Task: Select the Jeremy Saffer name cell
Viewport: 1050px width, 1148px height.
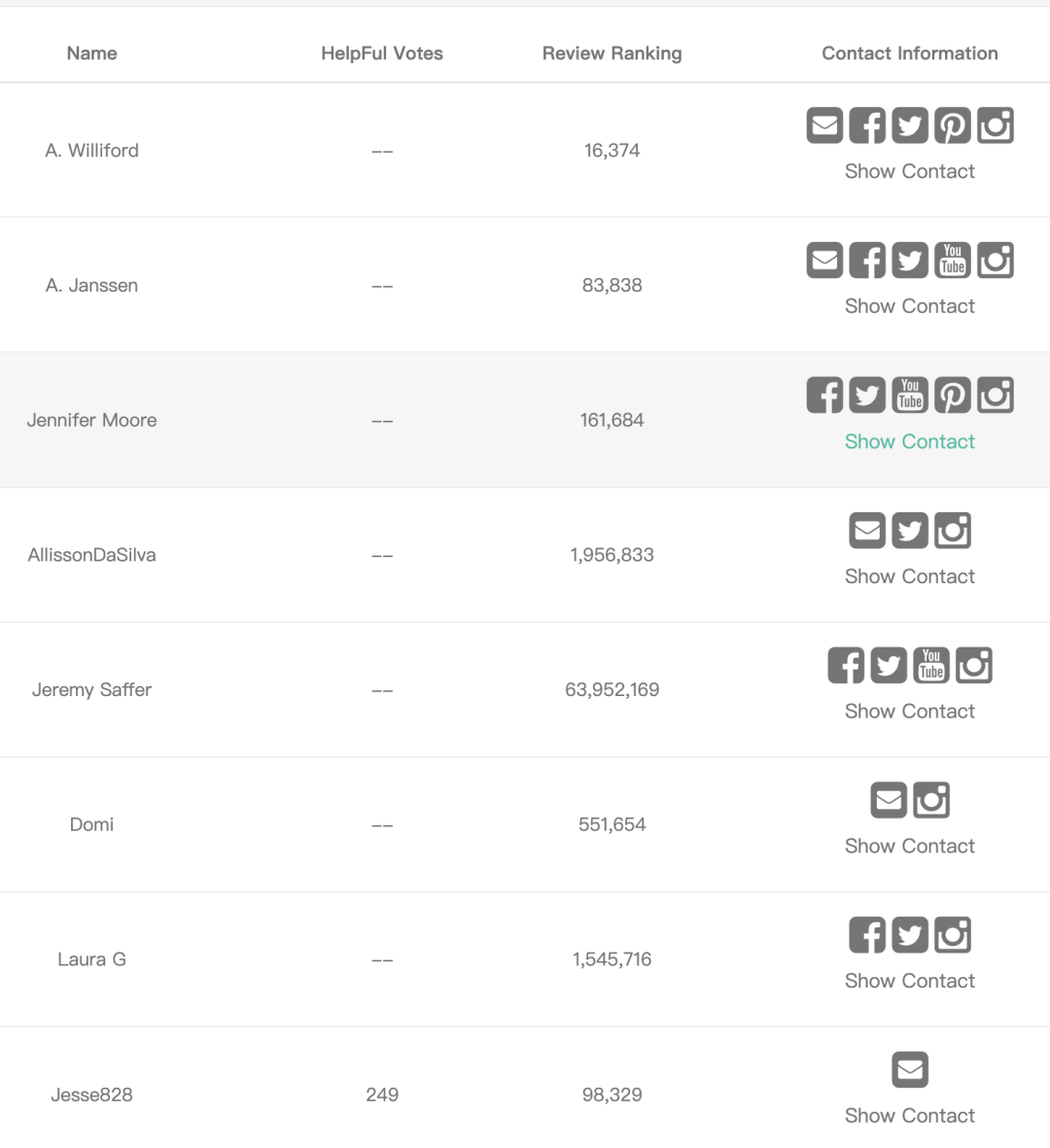Action: (91, 689)
